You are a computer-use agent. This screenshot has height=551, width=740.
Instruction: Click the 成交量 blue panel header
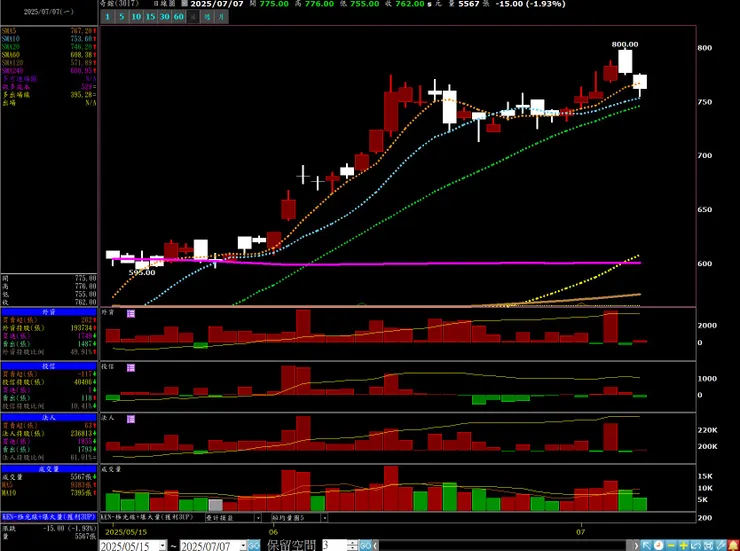pos(49,469)
